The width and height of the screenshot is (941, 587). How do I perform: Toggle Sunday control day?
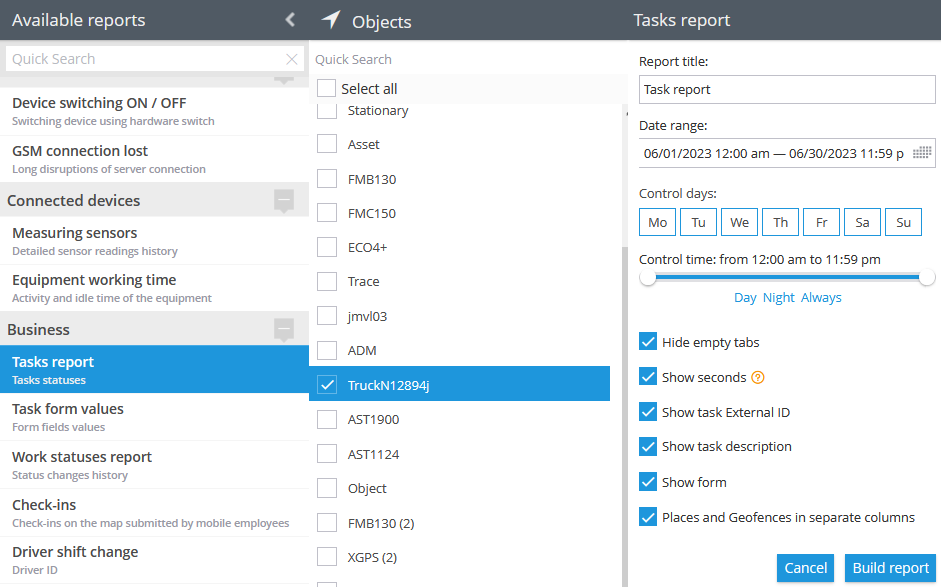click(x=903, y=222)
